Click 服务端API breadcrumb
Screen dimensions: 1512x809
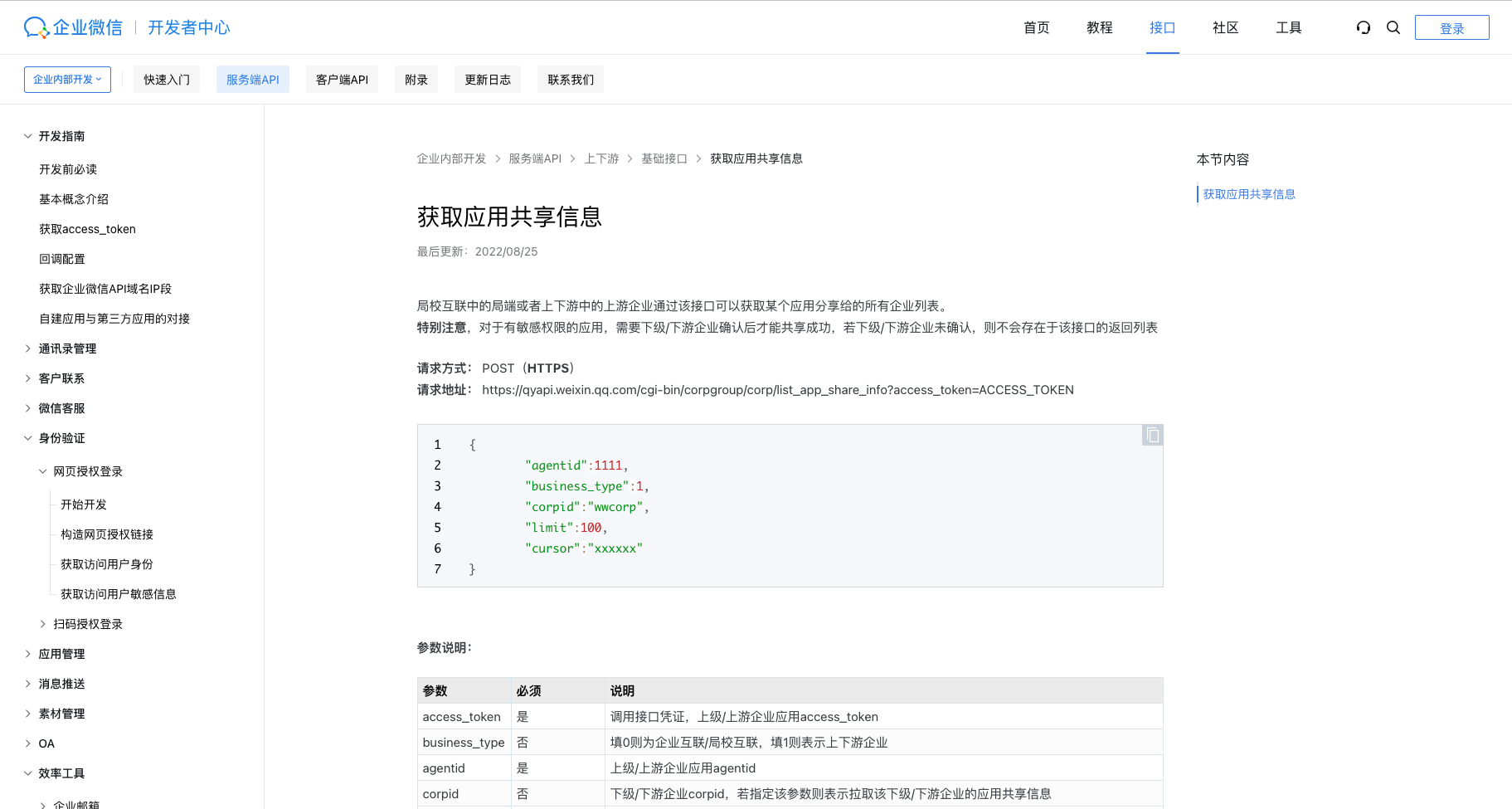pyautogui.click(x=535, y=158)
